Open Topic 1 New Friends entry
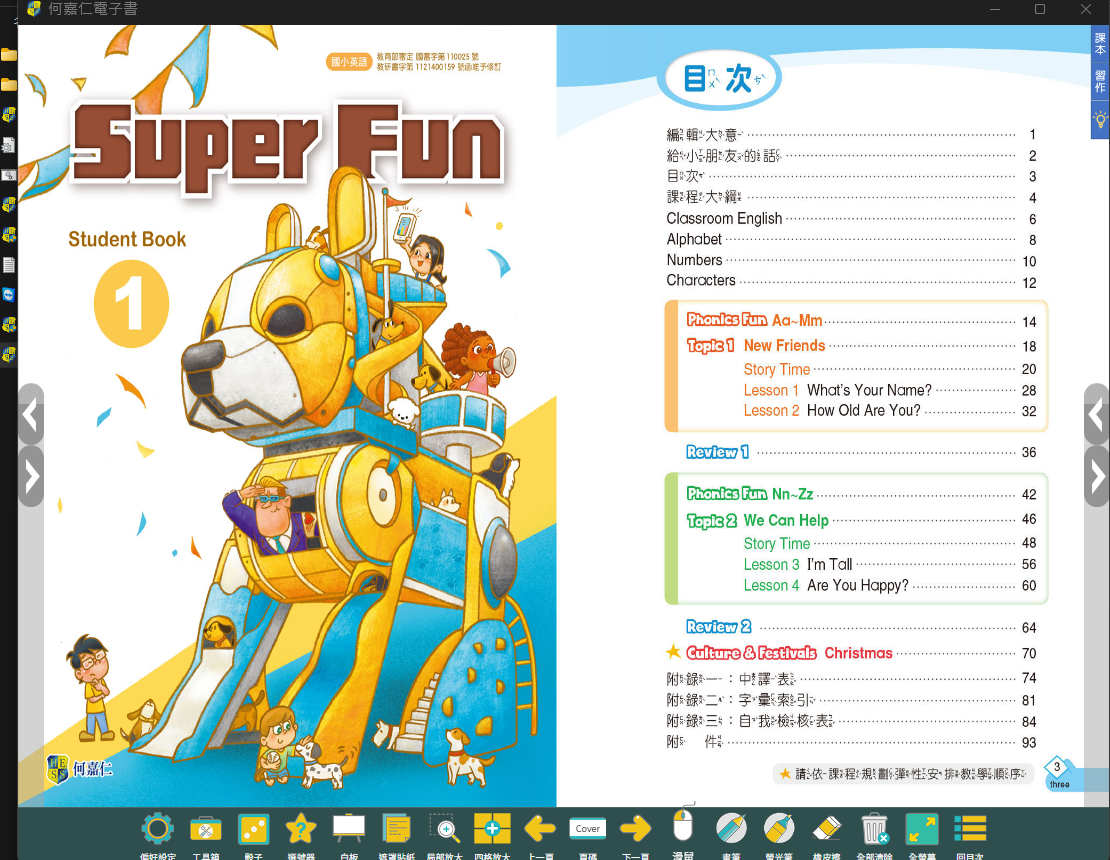 tap(861, 346)
